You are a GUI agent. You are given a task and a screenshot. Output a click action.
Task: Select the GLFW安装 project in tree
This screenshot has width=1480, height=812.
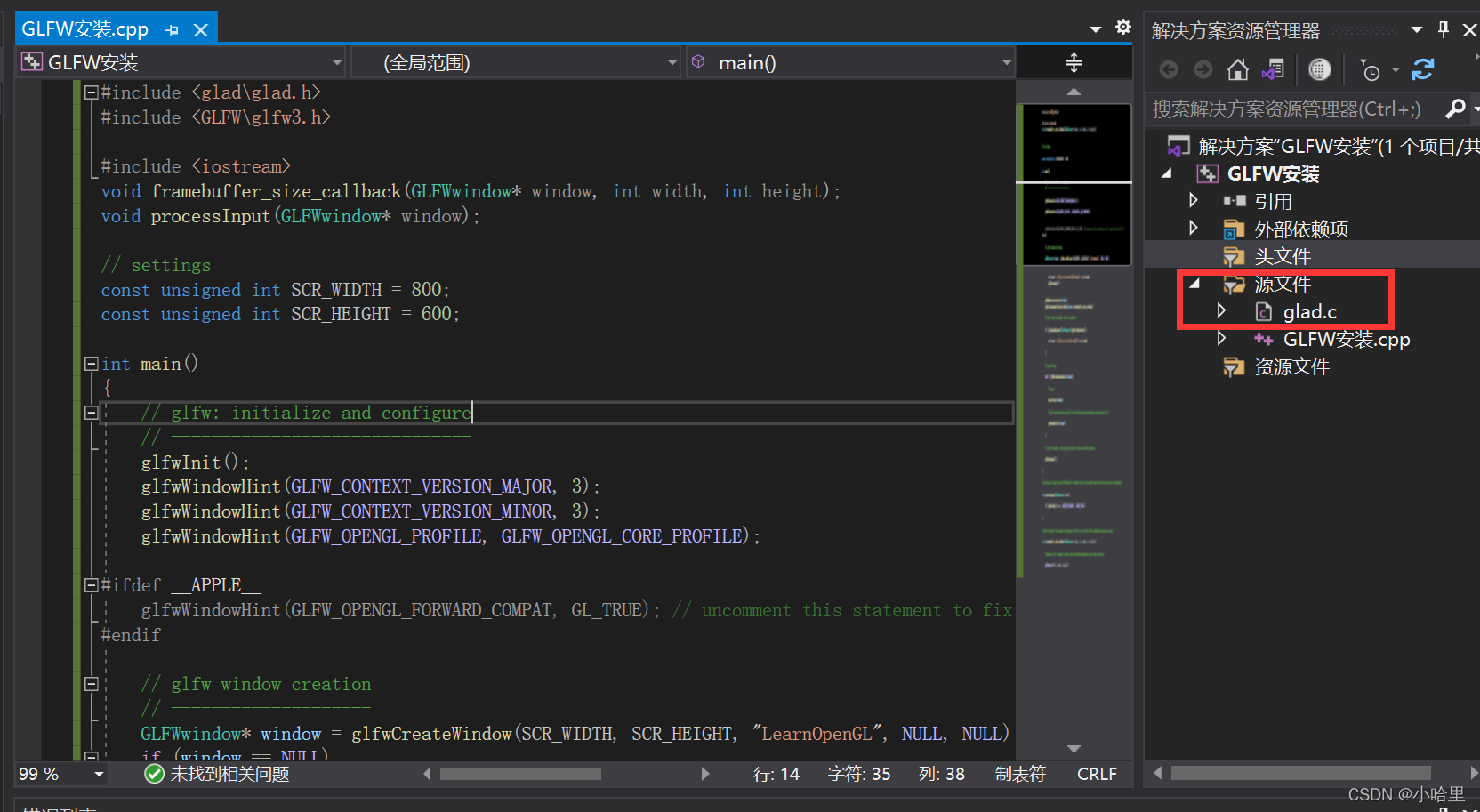pyautogui.click(x=1273, y=173)
